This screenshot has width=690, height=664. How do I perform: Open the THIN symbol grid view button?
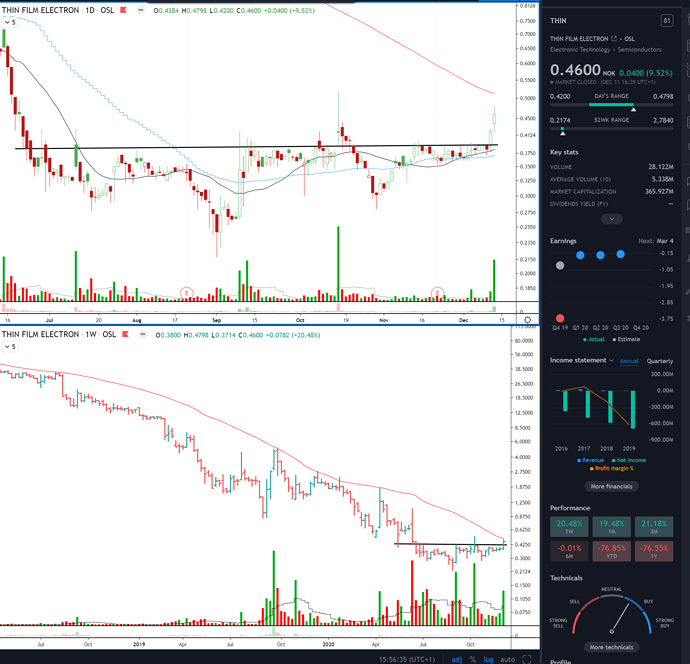coord(667,21)
